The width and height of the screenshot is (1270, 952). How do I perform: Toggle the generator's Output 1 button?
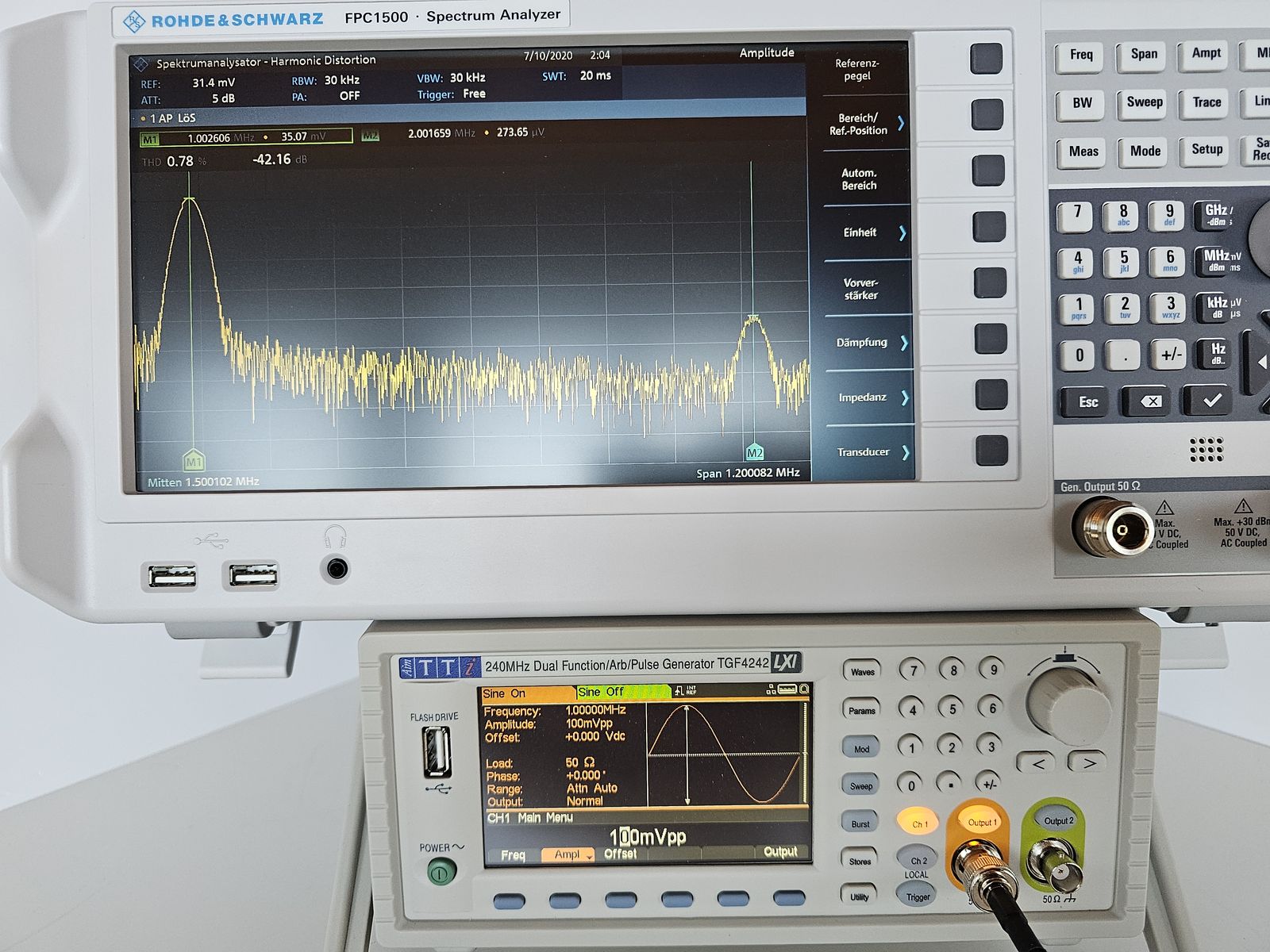[x=982, y=821]
